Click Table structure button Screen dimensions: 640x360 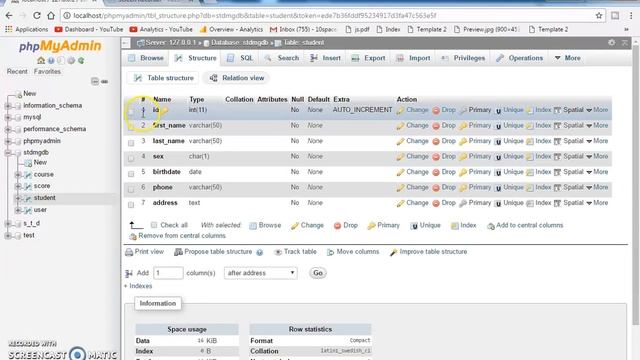click(x=164, y=78)
